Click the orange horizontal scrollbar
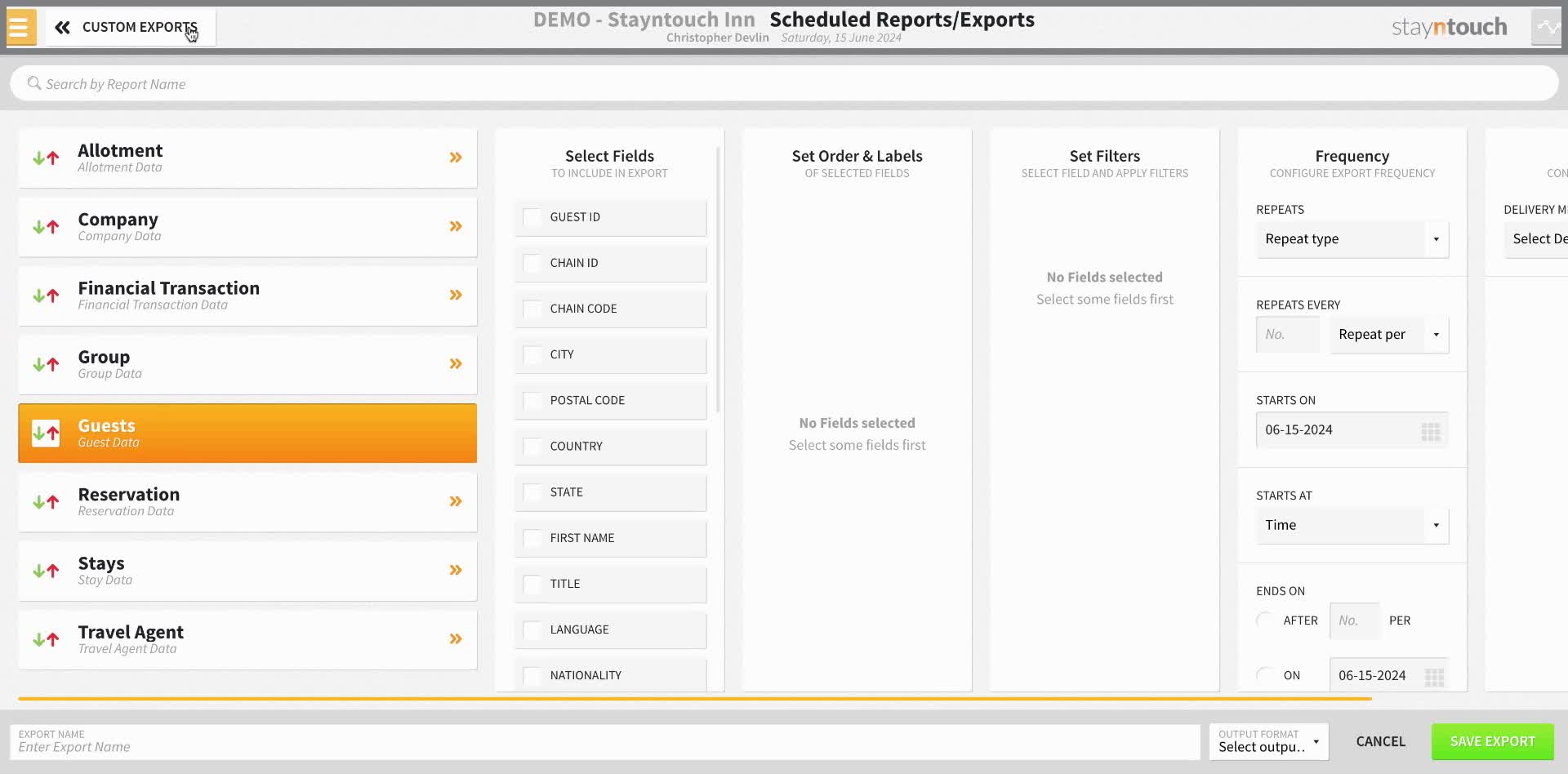The width and height of the screenshot is (1568, 774). coord(694,699)
